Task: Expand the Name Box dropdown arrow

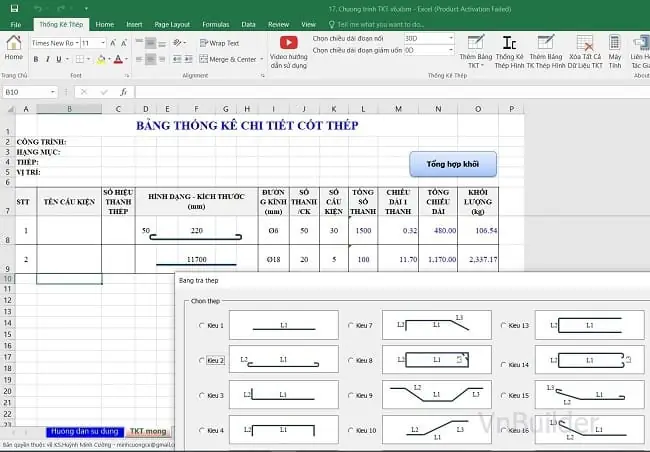Action: [x=53, y=92]
